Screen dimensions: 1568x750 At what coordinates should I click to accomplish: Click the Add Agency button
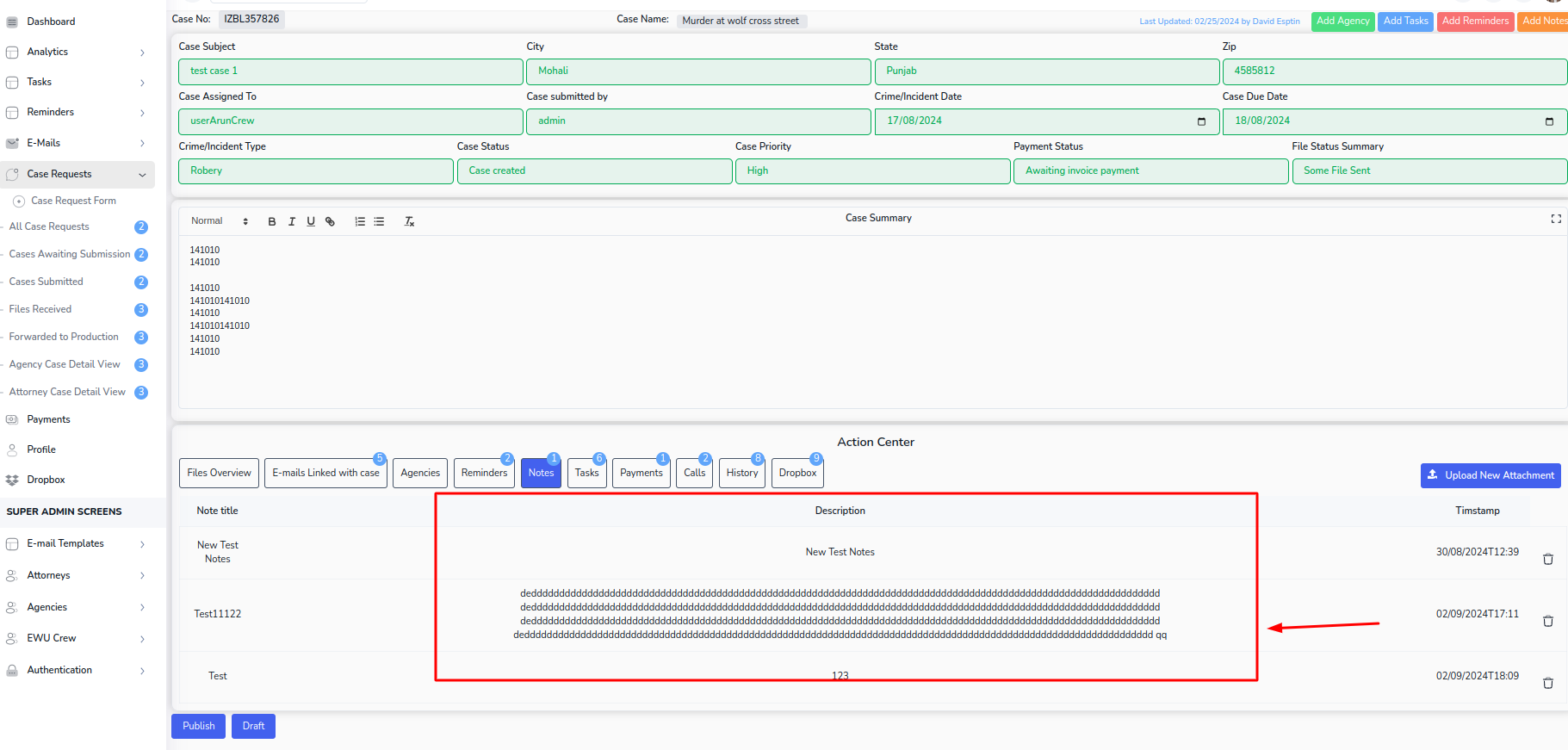coord(1342,22)
